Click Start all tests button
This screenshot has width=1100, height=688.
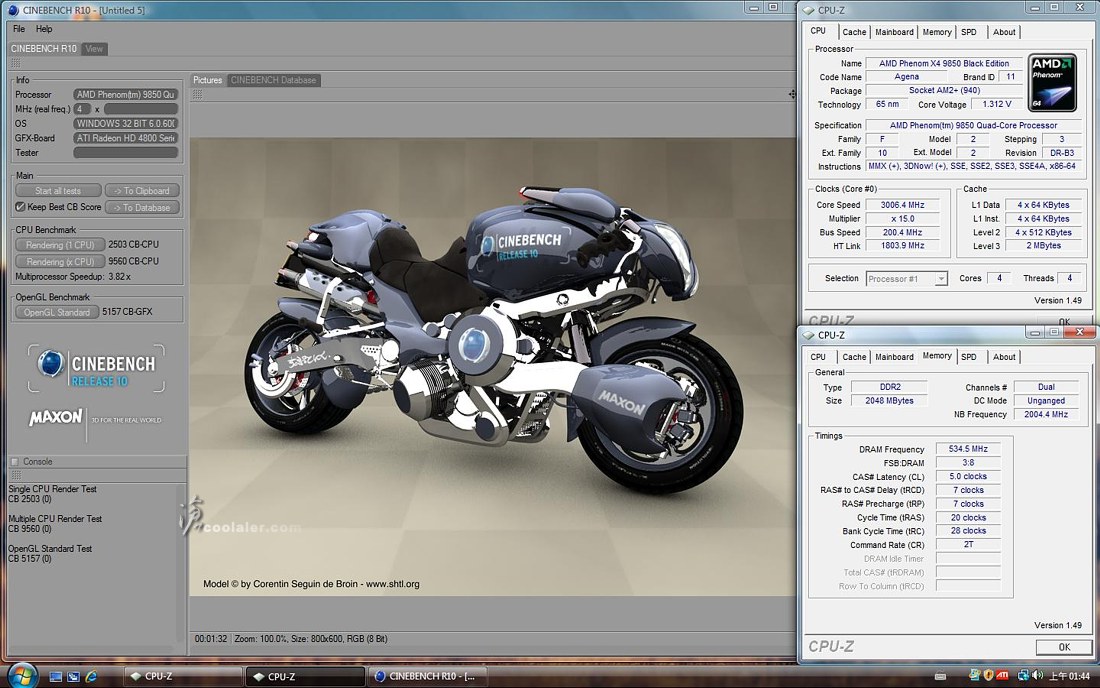(x=58, y=191)
